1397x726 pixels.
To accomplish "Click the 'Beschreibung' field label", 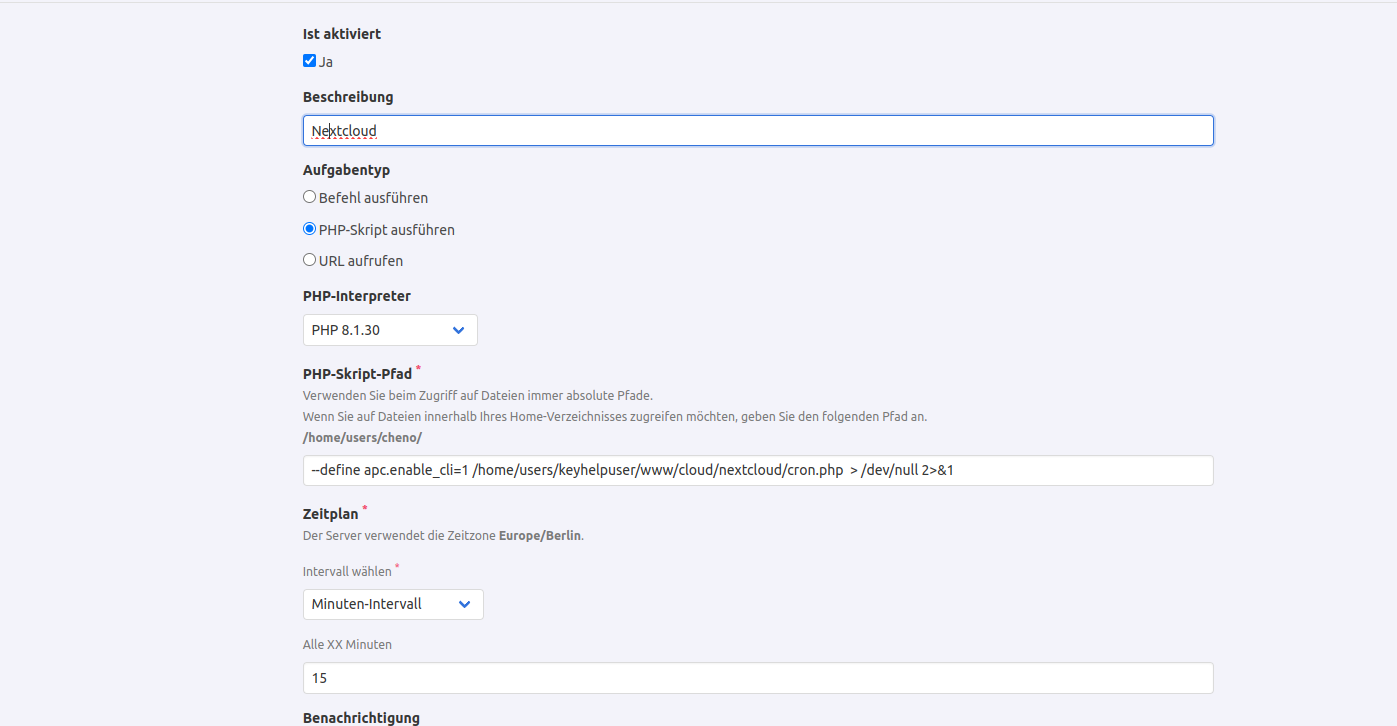I will tap(348, 97).
